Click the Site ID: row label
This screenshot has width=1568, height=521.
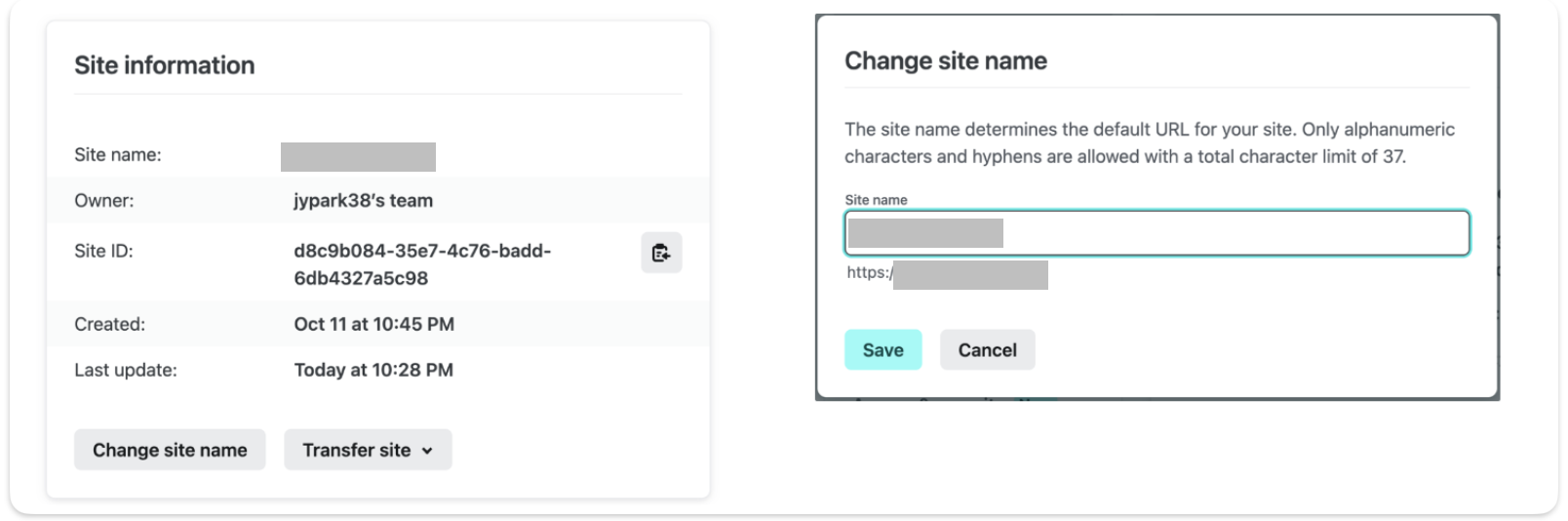[x=103, y=251]
